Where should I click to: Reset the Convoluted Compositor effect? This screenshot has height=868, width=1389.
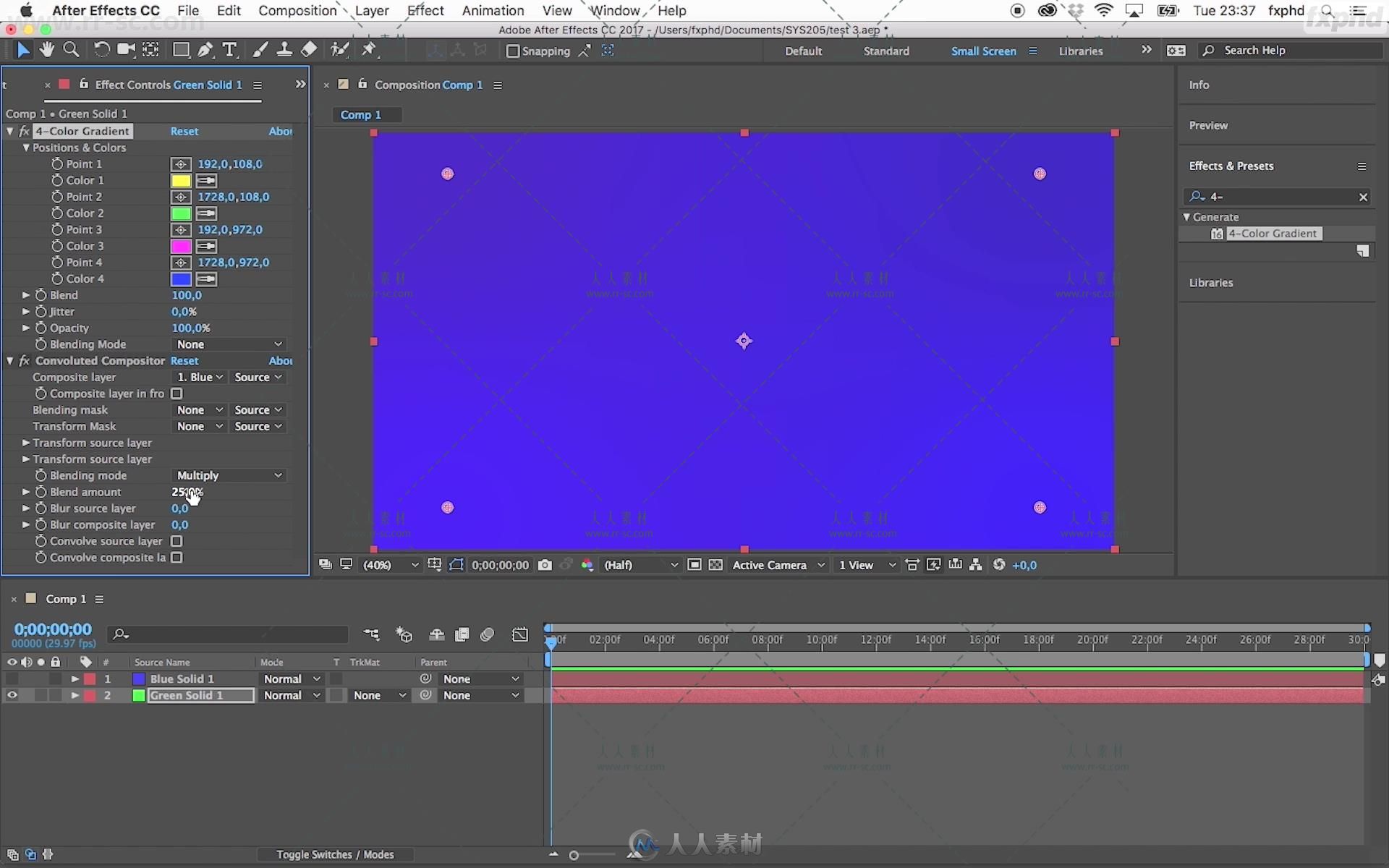(x=184, y=360)
